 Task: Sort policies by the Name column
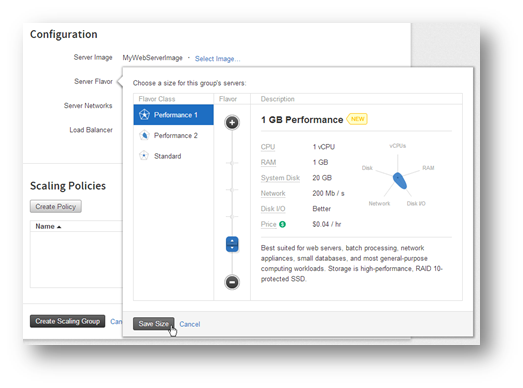click(x=48, y=226)
